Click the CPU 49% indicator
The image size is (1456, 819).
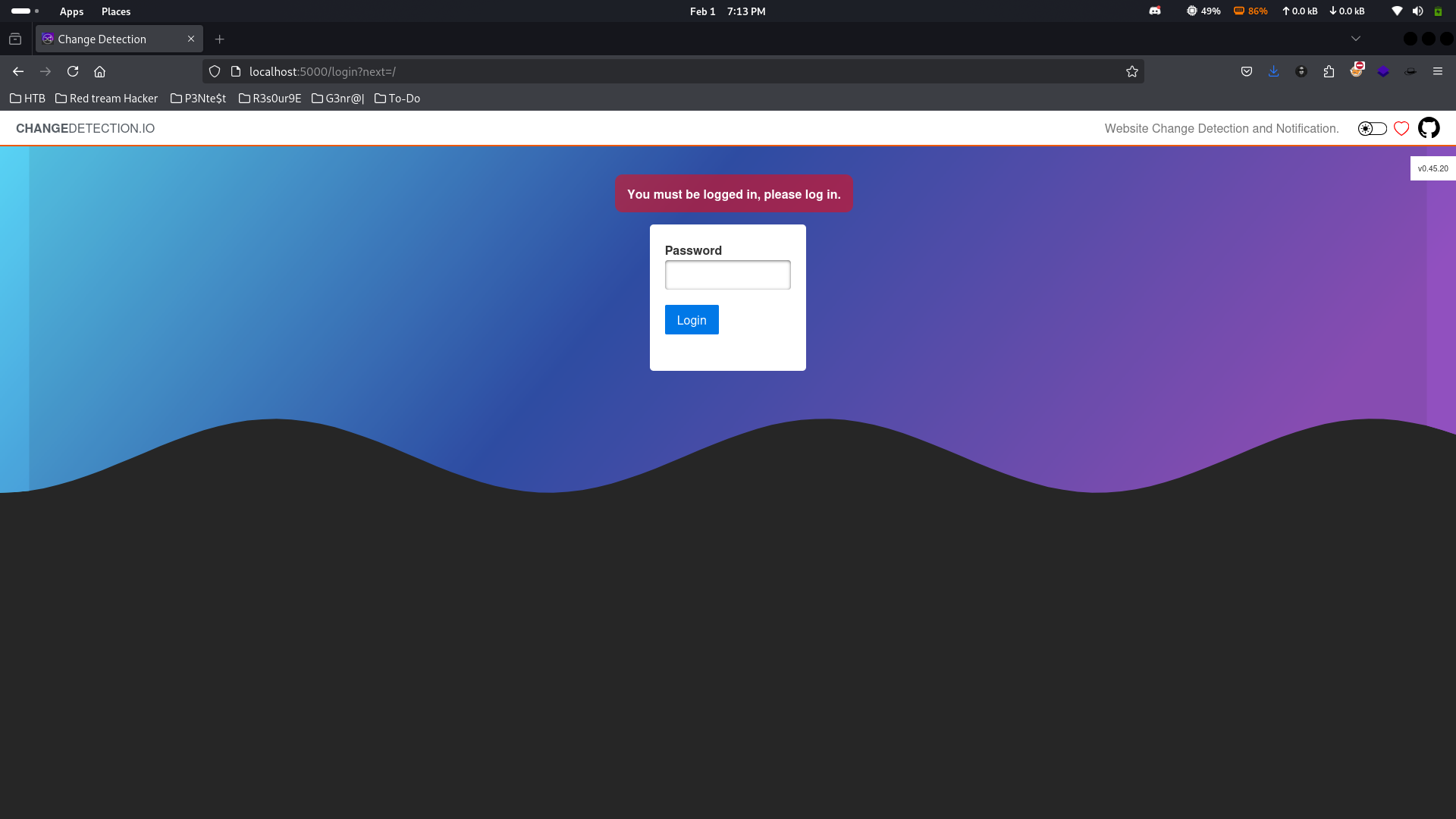[1203, 11]
